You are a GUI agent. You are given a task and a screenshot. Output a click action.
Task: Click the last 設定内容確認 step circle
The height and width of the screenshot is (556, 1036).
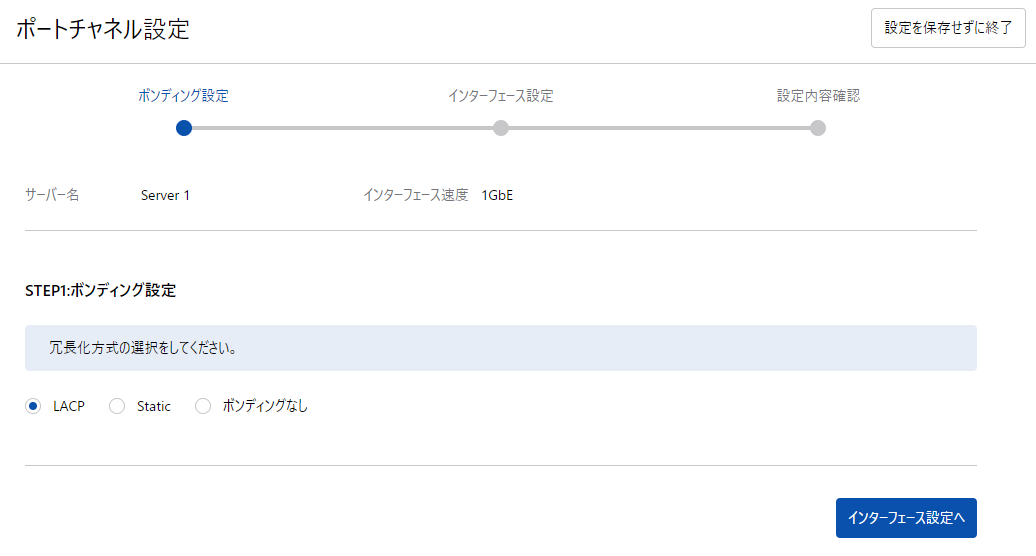818,128
